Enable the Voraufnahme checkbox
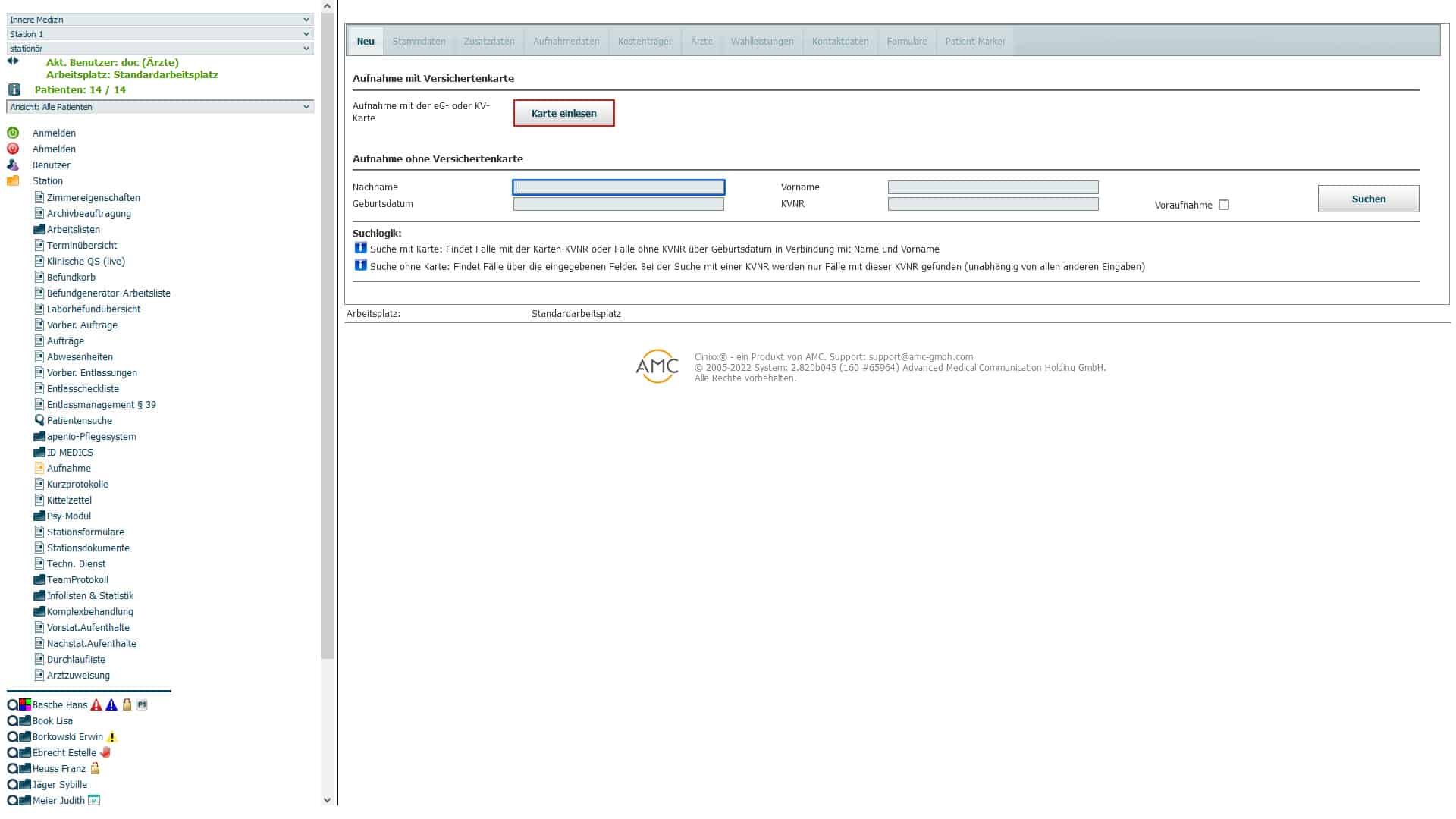 [x=1224, y=205]
